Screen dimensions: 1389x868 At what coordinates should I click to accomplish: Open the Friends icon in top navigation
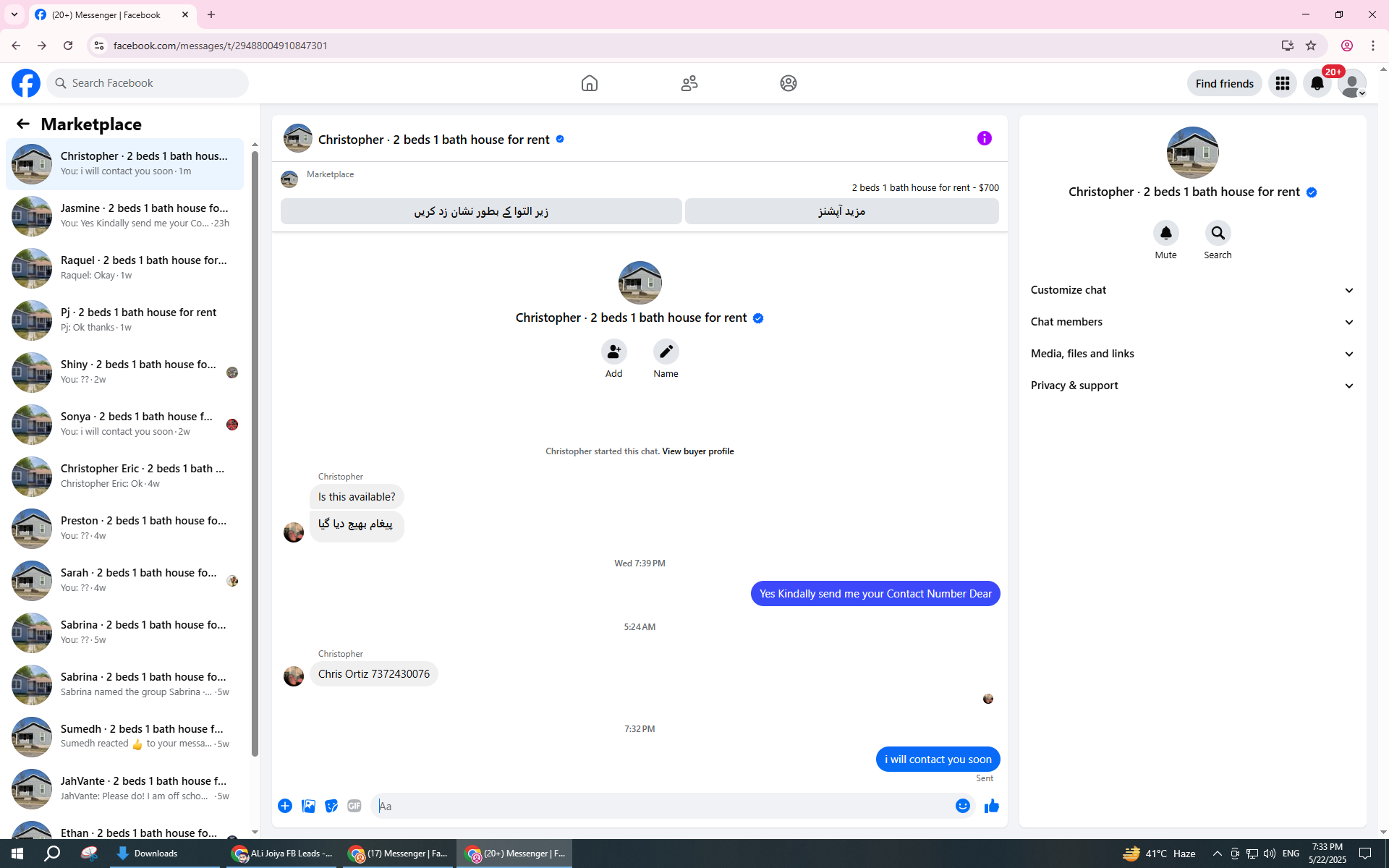pyautogui.click(x=689, y=83)
